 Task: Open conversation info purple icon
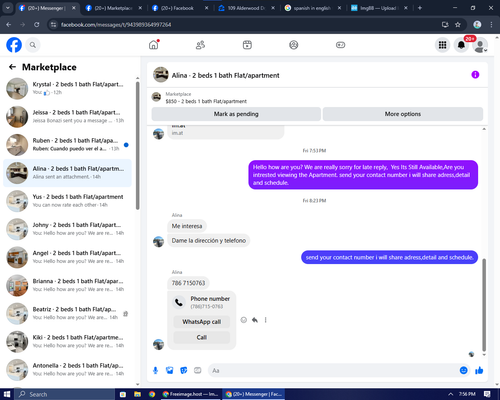click(475, 75)
